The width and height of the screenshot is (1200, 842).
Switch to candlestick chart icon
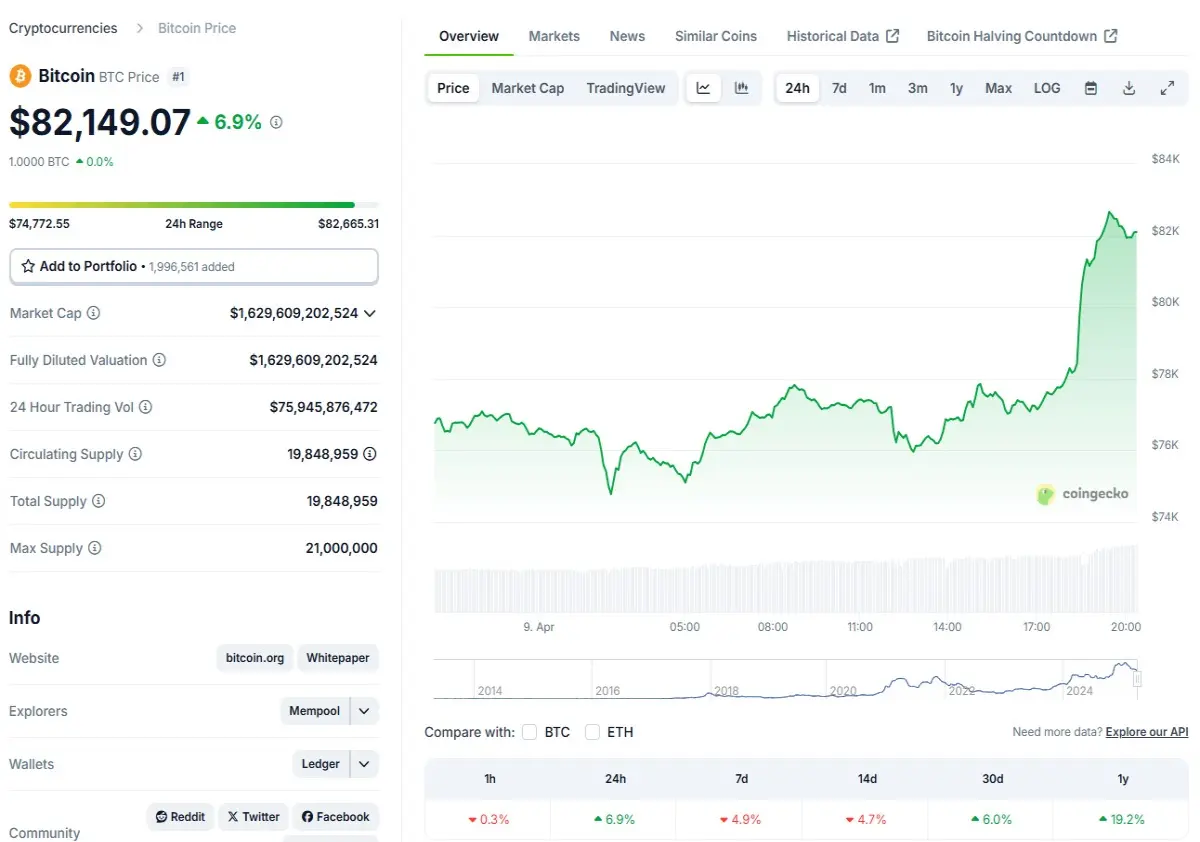tap(741, 88)
